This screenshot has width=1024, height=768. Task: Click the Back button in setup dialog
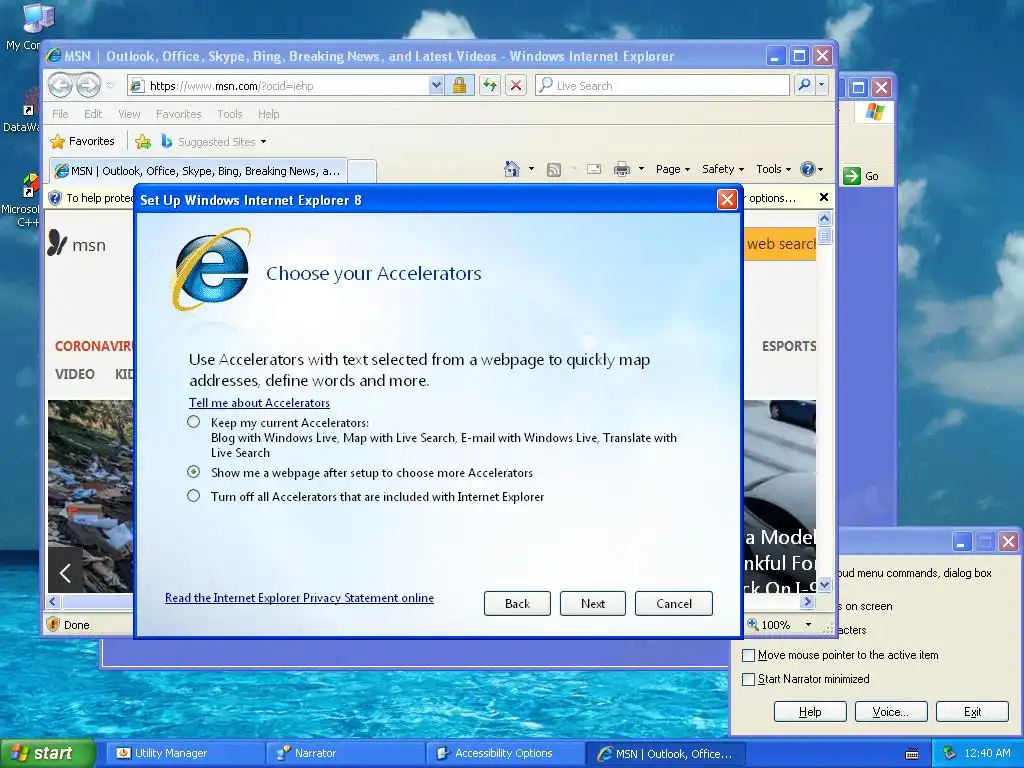(x=517, y=603)
